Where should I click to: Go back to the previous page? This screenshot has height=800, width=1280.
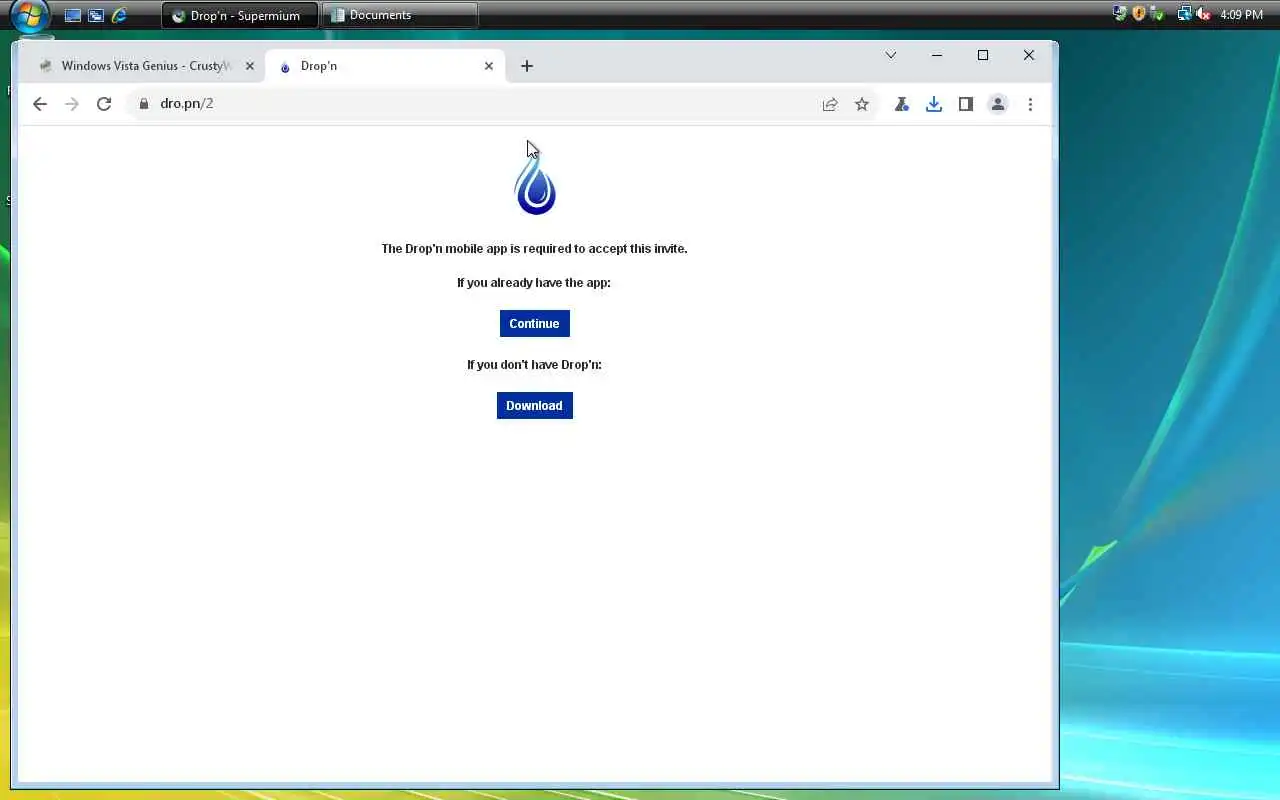tap(40, 104)
